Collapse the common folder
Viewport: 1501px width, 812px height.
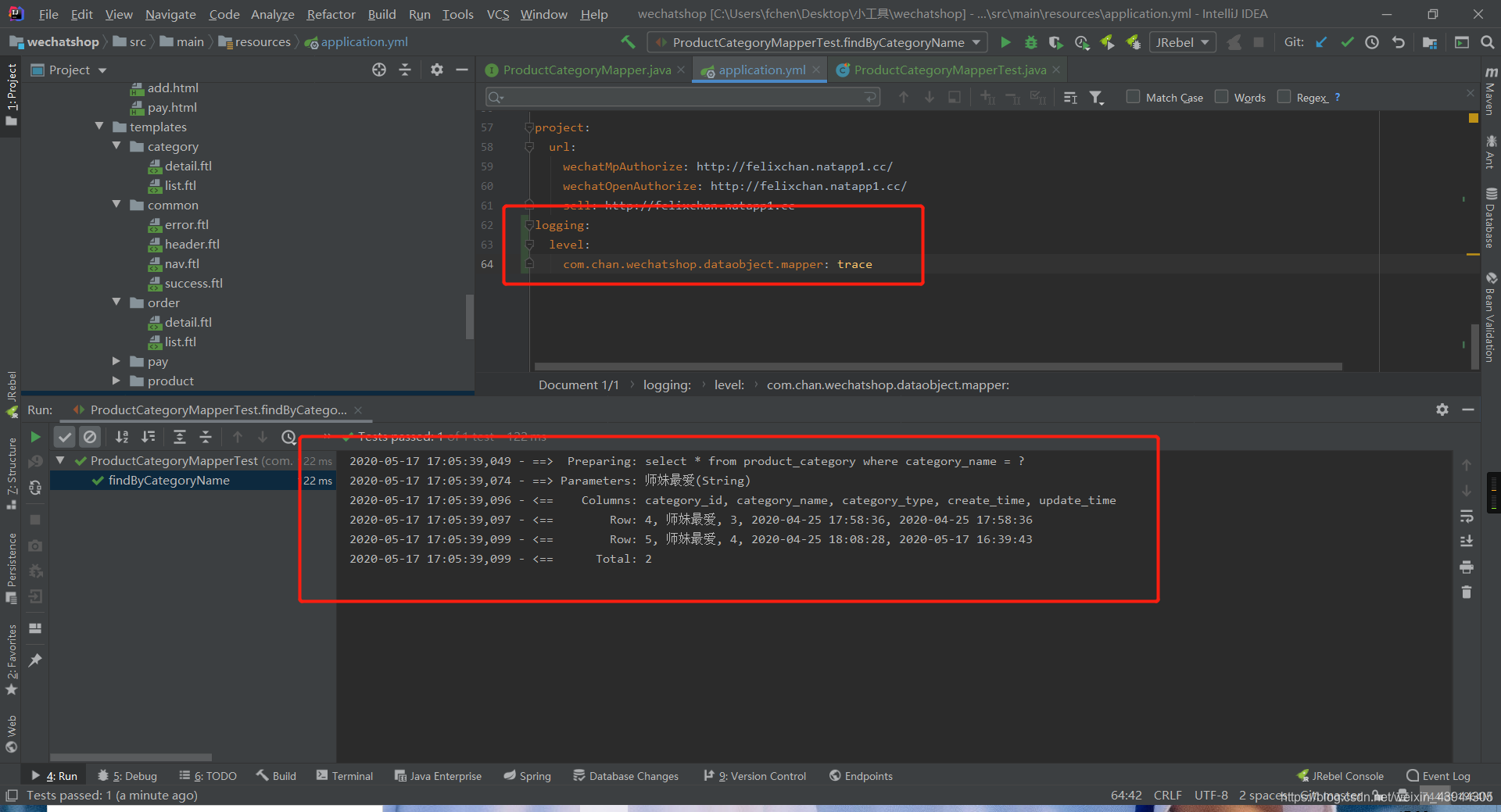pyautogui.click(x=116, y=204)
